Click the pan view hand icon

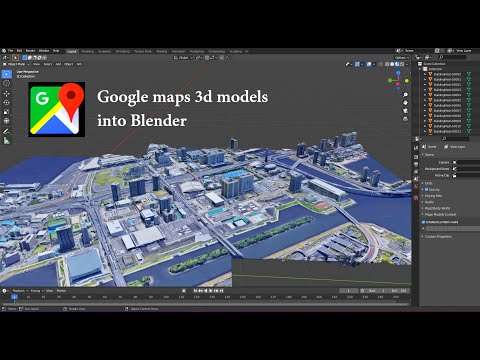(405, 103)
